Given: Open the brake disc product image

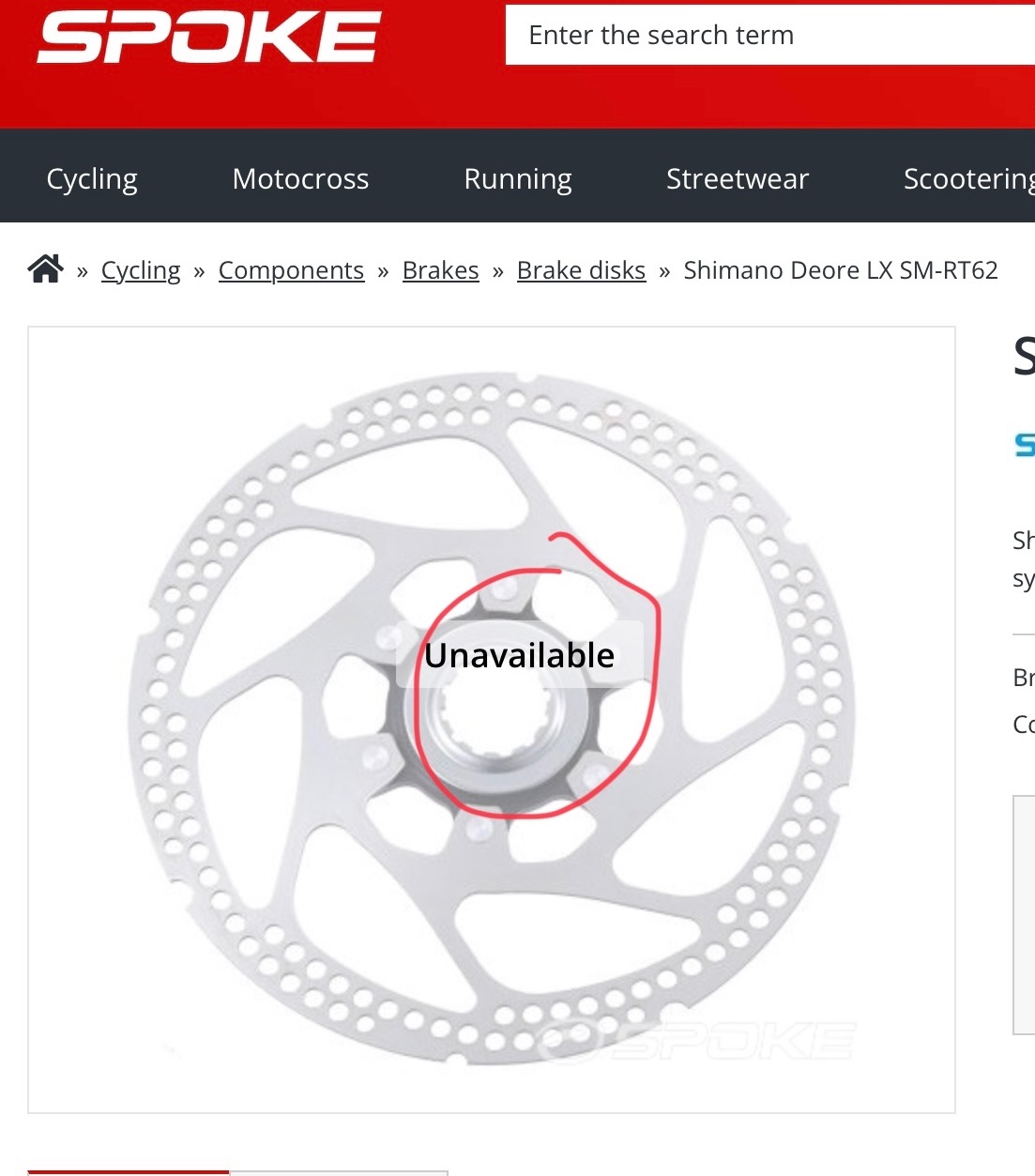Looking at the screenshot, I should coord(492,720).
